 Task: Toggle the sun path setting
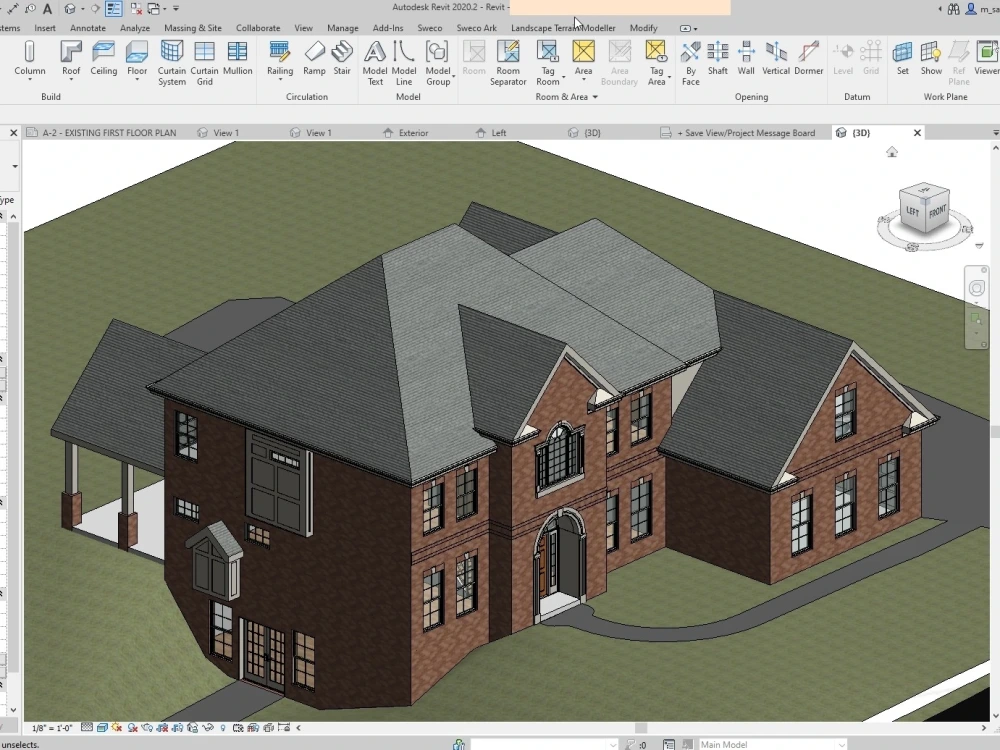pyautogui.click(x=117, y=727)
